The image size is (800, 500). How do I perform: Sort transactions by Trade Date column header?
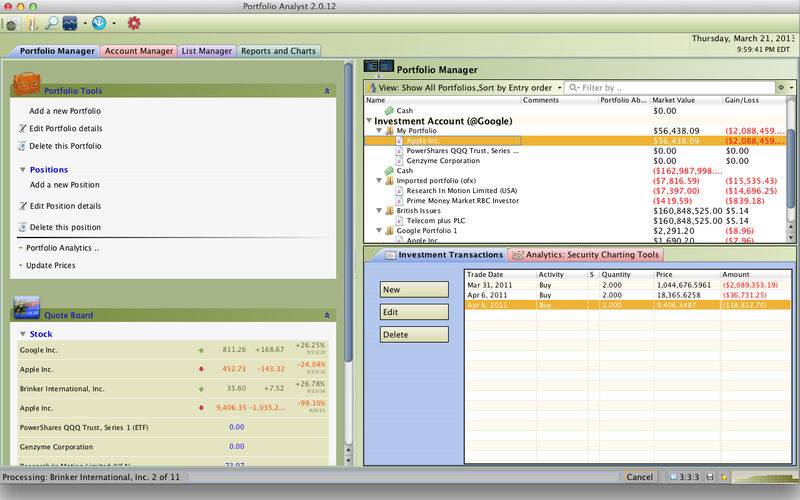501,274
